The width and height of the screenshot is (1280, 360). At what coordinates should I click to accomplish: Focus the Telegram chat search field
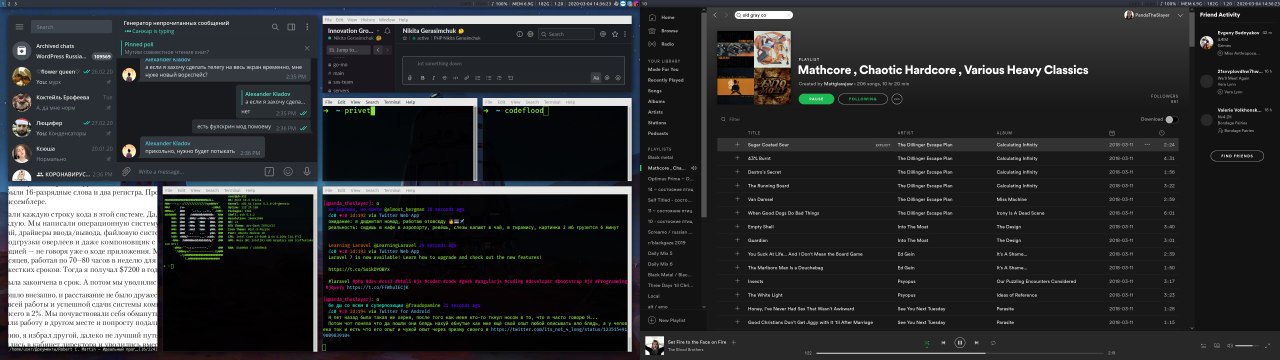tap(71, 27)
